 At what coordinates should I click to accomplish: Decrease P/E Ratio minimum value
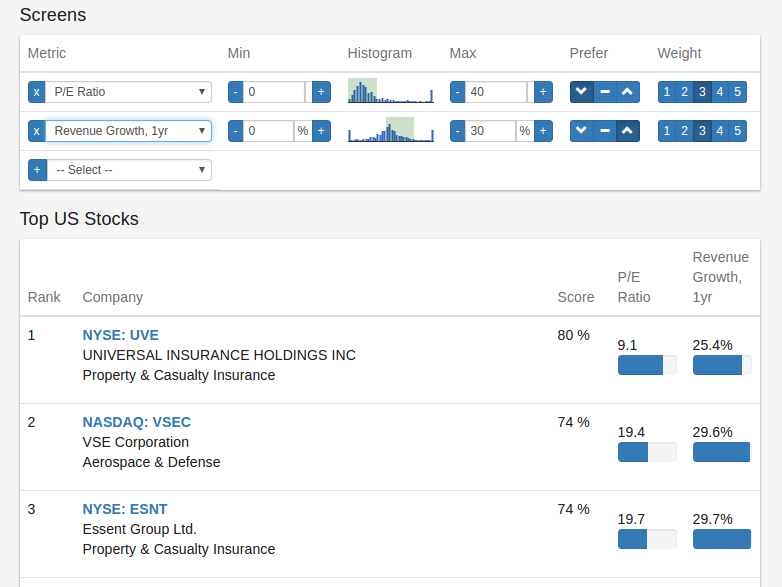tap(235, 92)
